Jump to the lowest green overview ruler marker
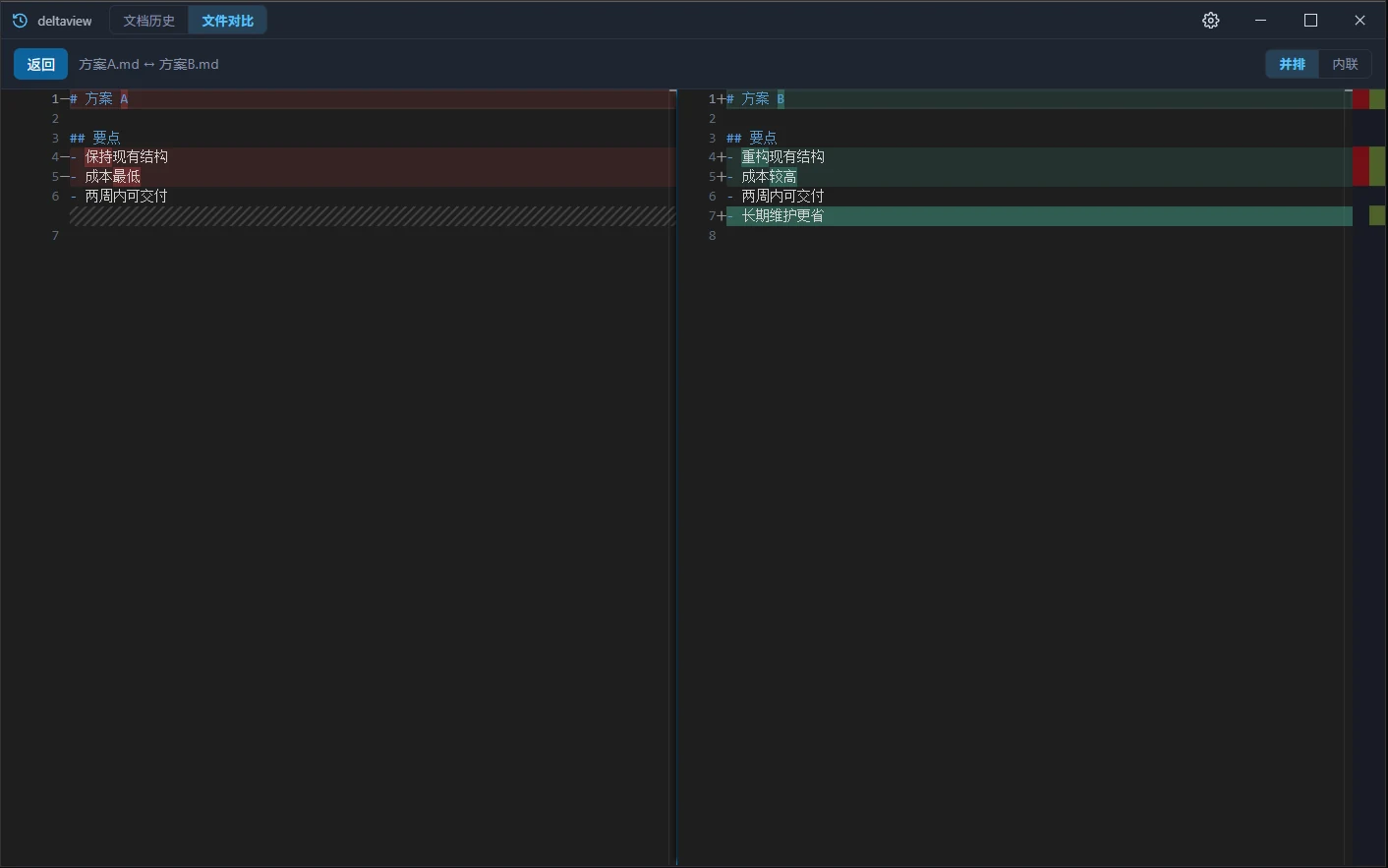Viewport: 1388px width, 868px height. 1377,215
